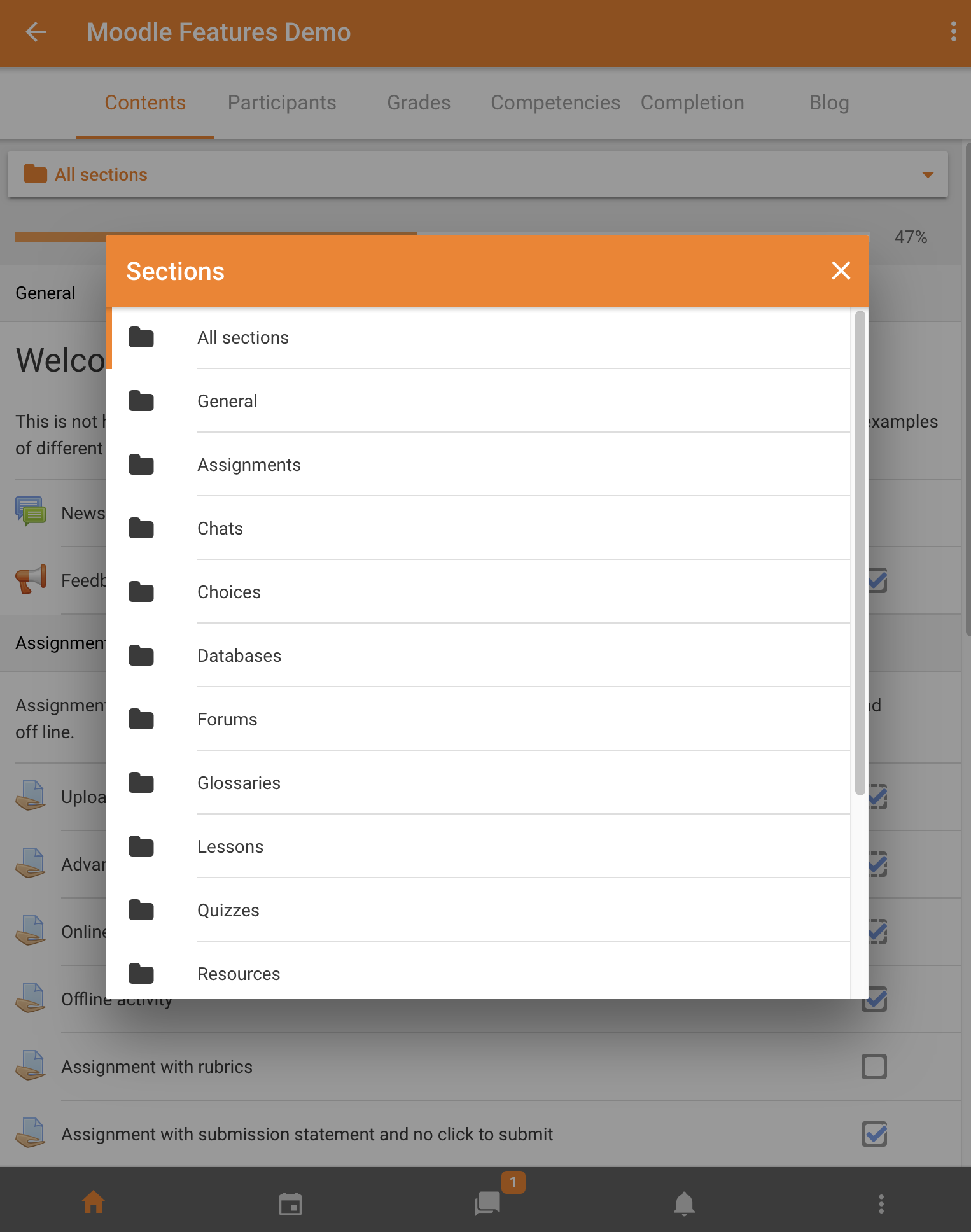Switch to the Completion tab
Image resolution: width=971 pixels, height=1232 pixels.
tap(692, 102)
